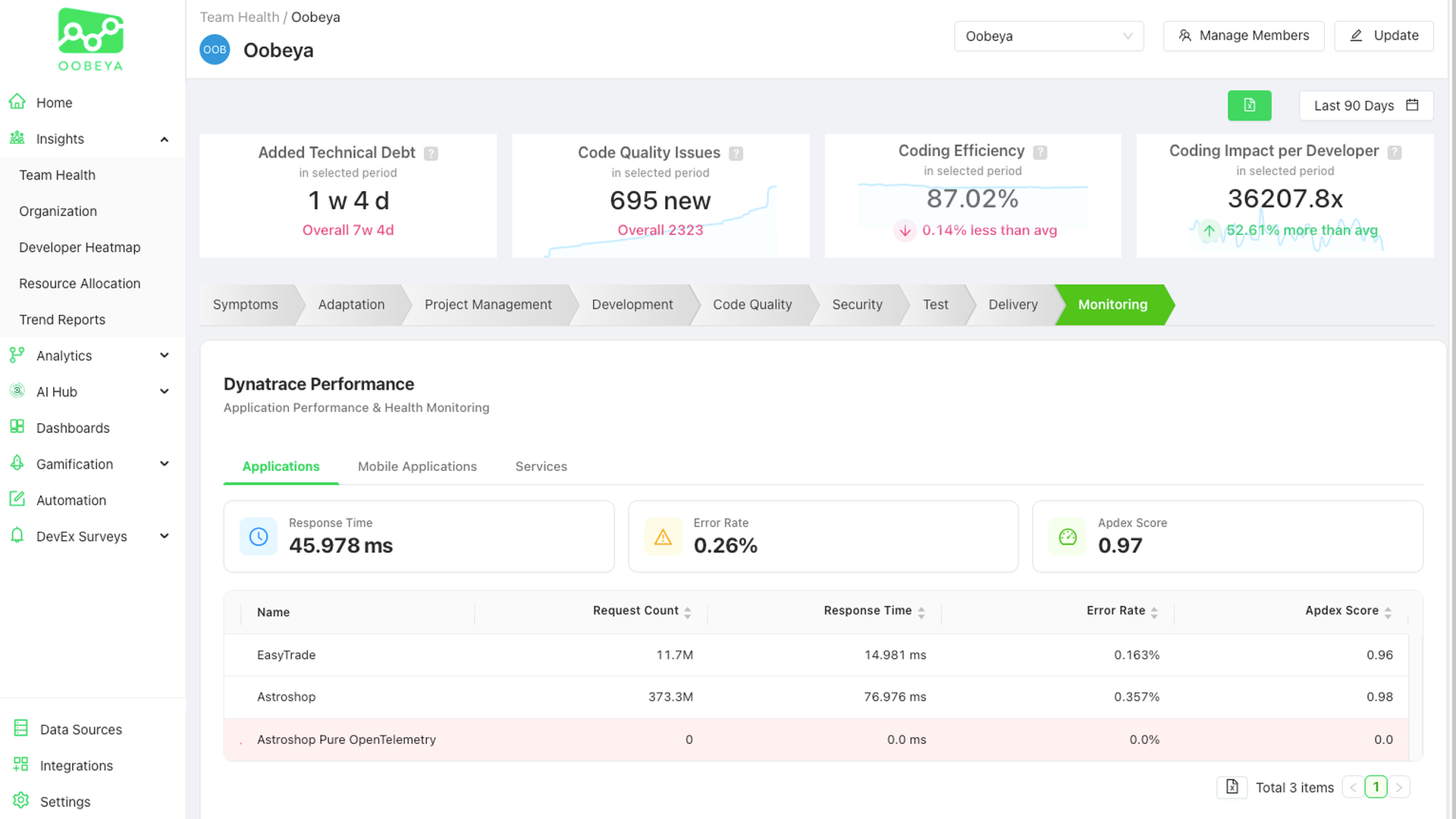The image size is (1456, 819).
Task: Open help for Coding Impact per Developer
Action: (x=1395, y=152)
